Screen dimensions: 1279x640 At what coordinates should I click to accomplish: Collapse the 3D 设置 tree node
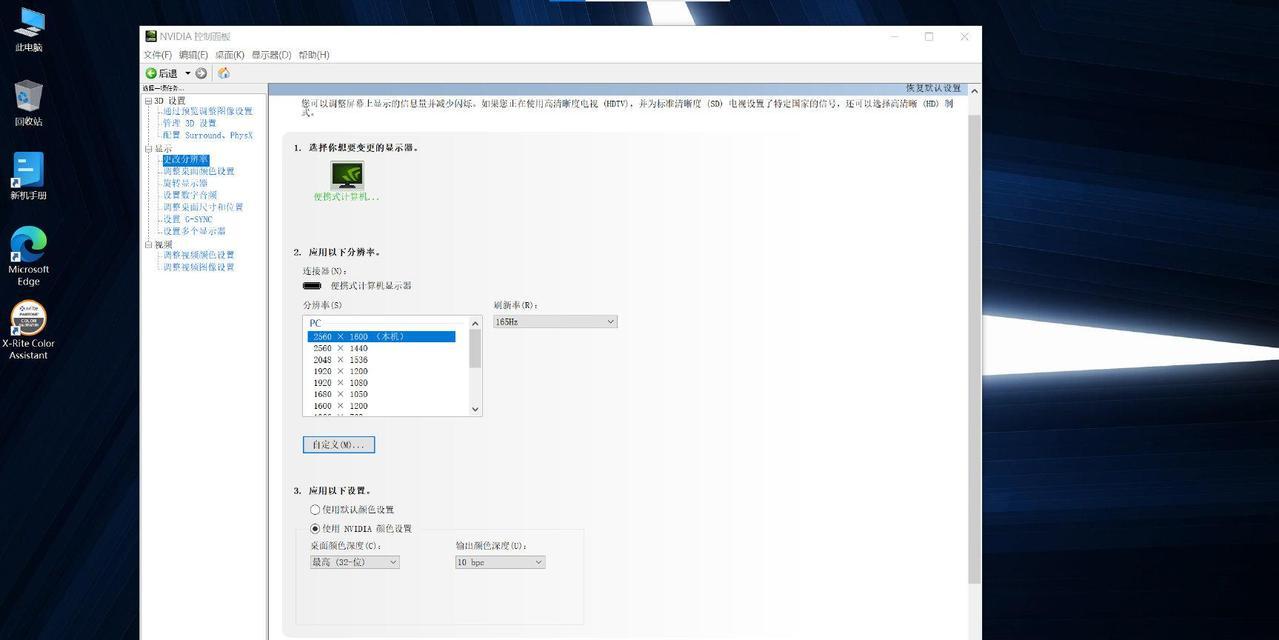click(x=148, y=101)
